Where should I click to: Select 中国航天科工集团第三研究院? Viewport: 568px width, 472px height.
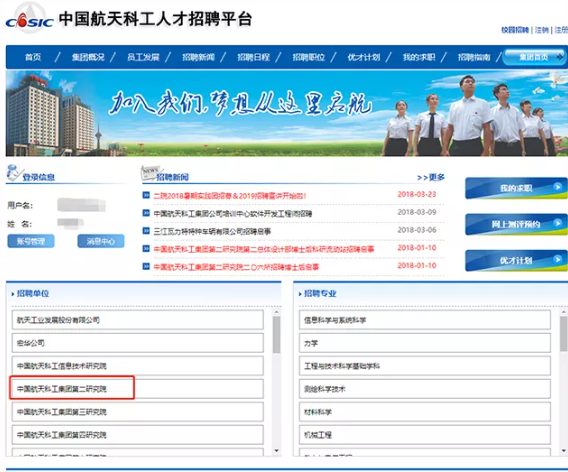(x=138, y=412)
